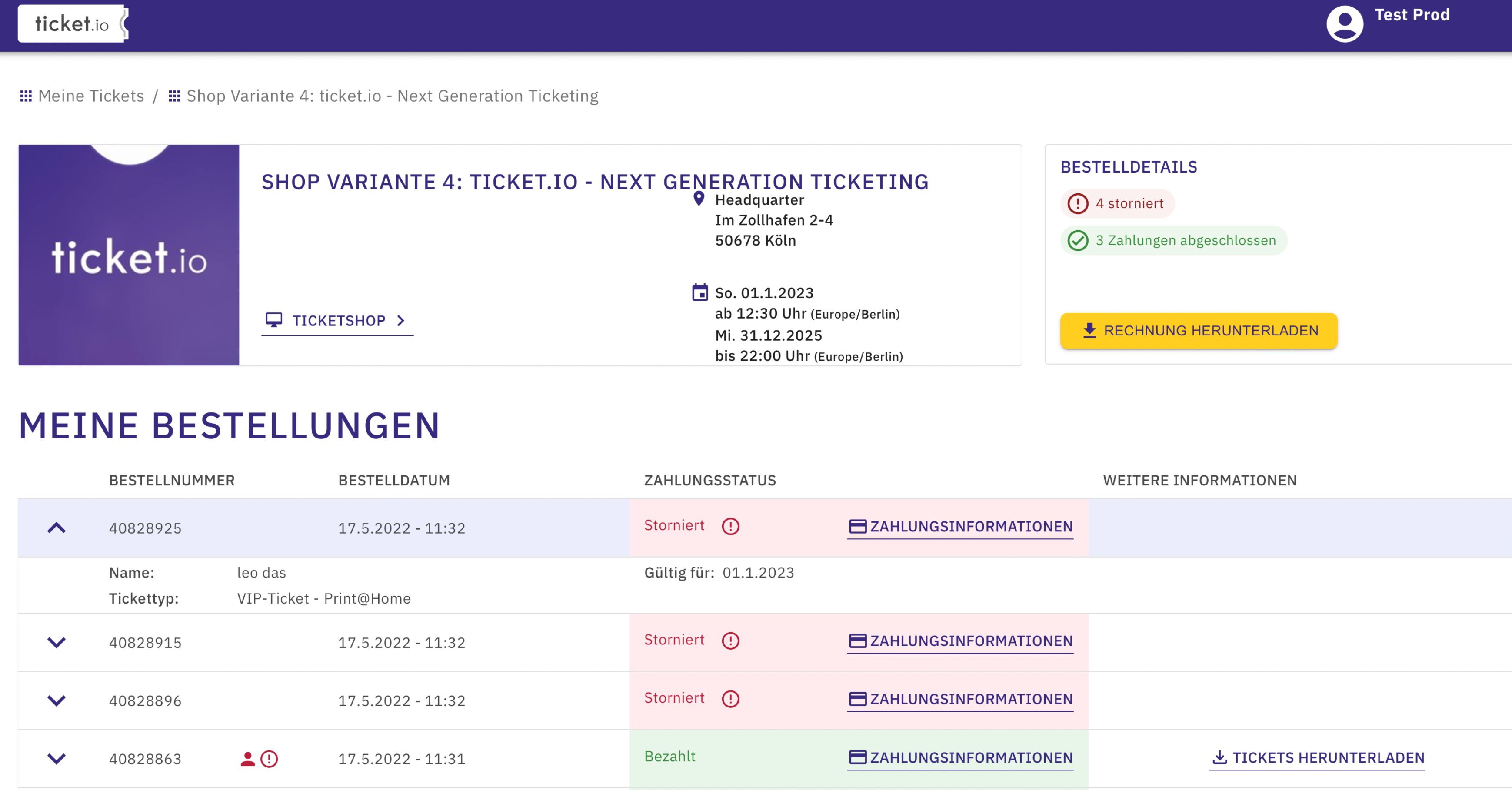Viewport: 1512px width, 790px height.
Task: Click card icon on 40828863 Zahlungsinformationen
Action: pyautogui.click(x=858, y=757)
